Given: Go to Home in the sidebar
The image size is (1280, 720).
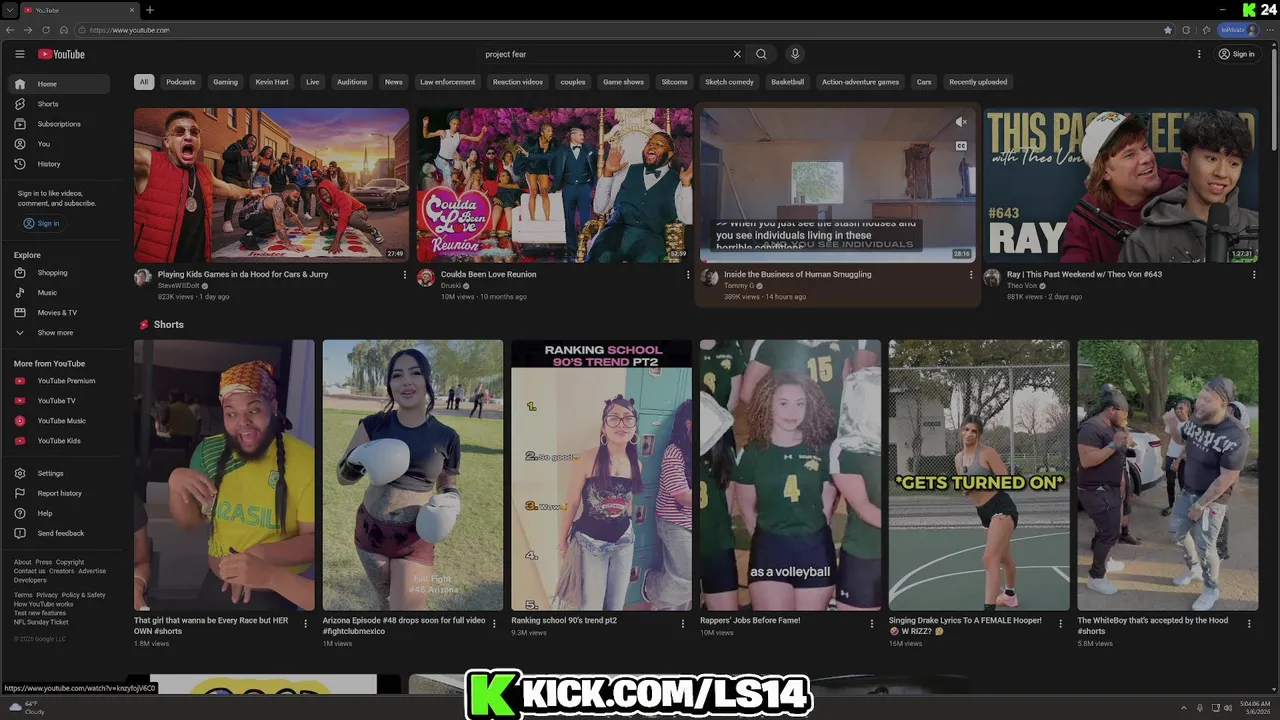Looking at the screenshot, I should point(60,84).
